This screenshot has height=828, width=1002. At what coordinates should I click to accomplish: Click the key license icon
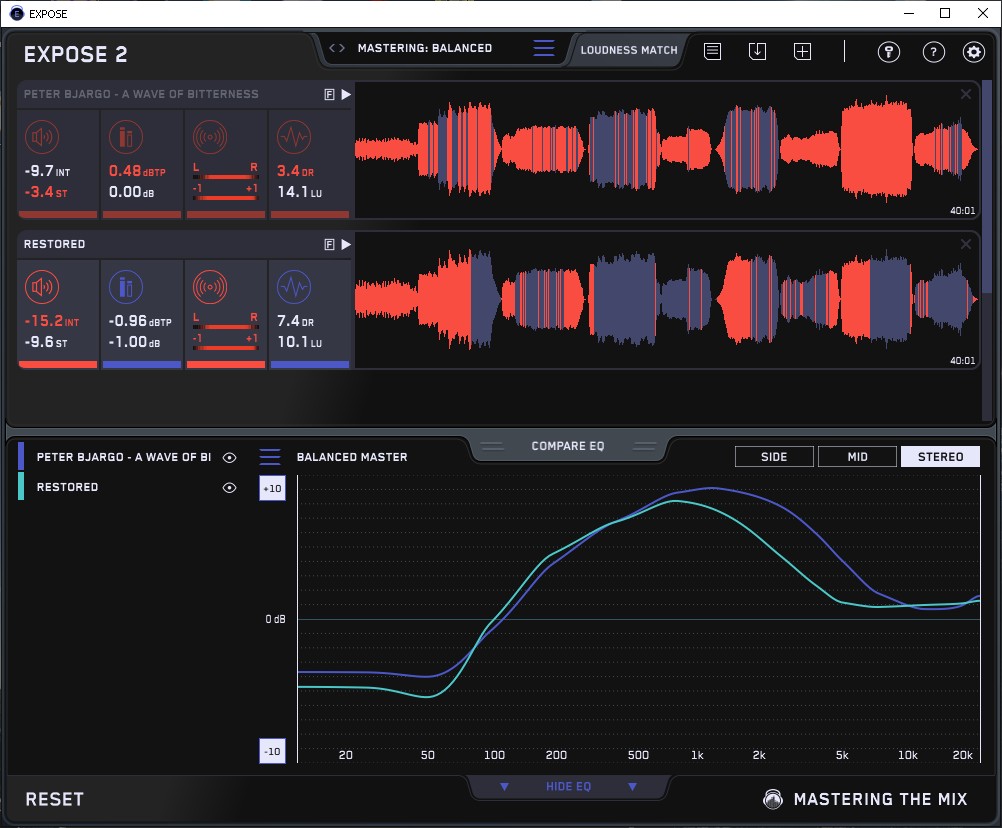[888, 52]
